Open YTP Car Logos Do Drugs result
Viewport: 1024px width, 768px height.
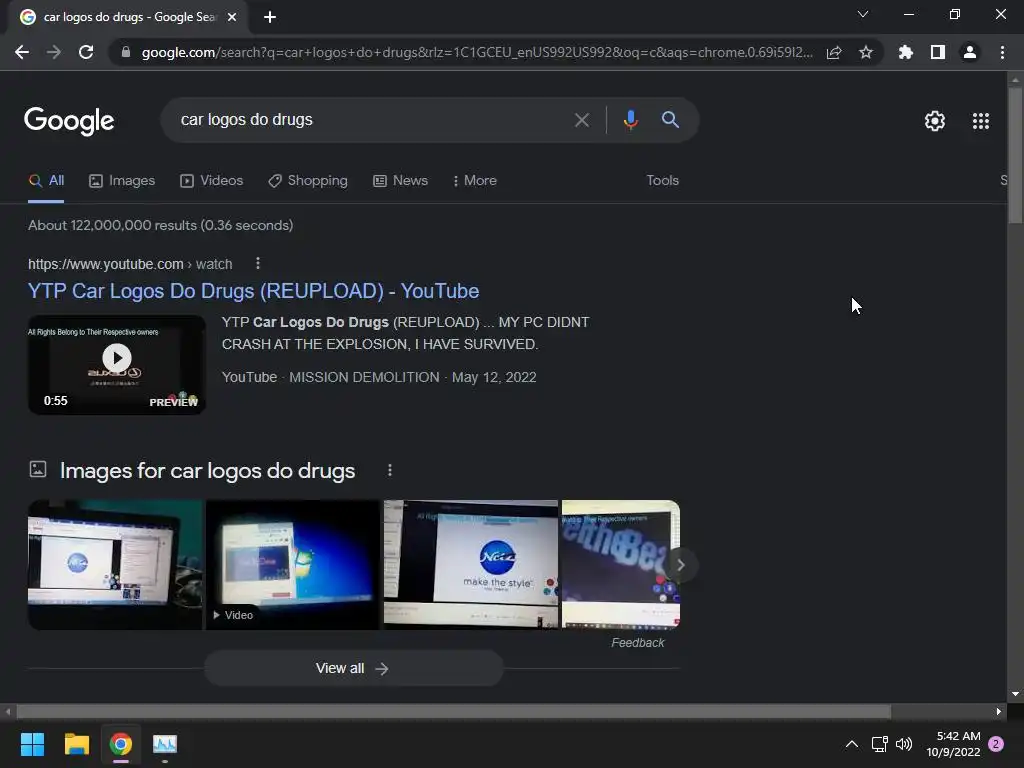pos(253,291)
